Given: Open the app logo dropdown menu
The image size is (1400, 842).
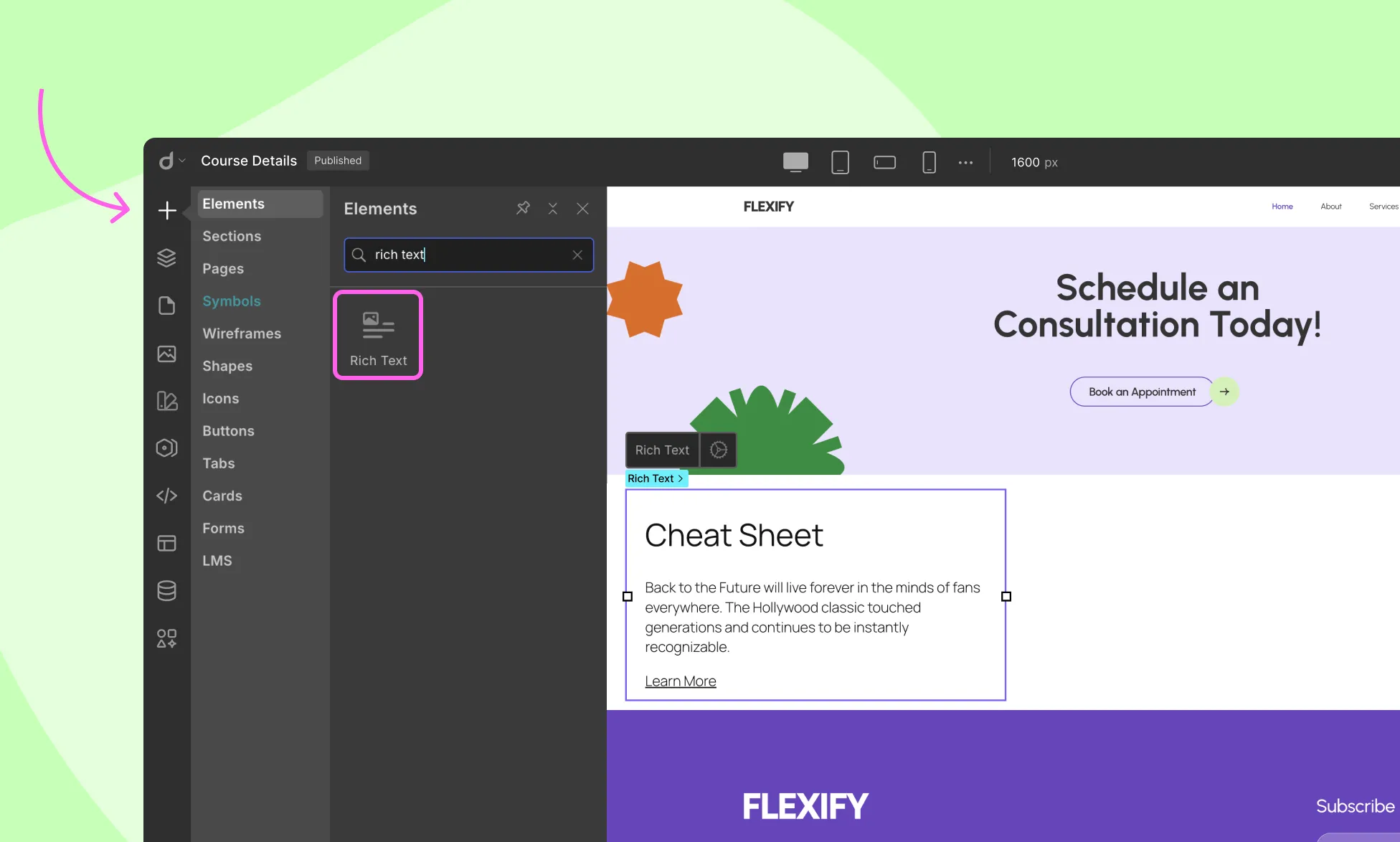Looking at the screenshot, I should 171,161.
